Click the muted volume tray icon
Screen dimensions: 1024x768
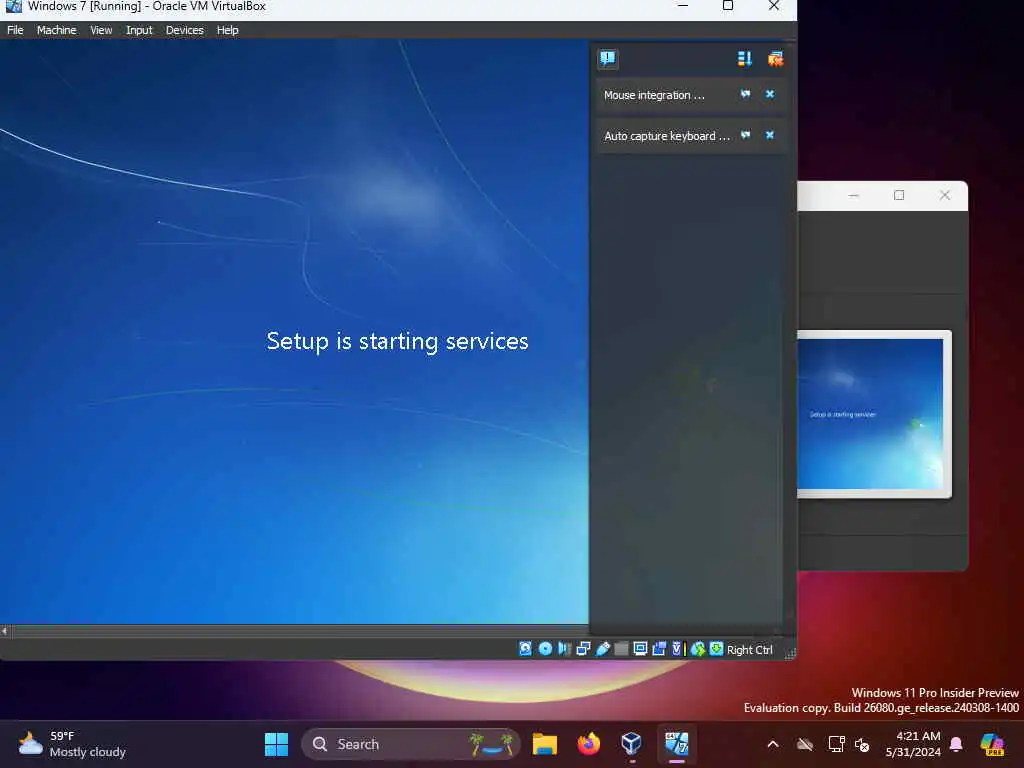pyautogui.click(x=862, y=744)
